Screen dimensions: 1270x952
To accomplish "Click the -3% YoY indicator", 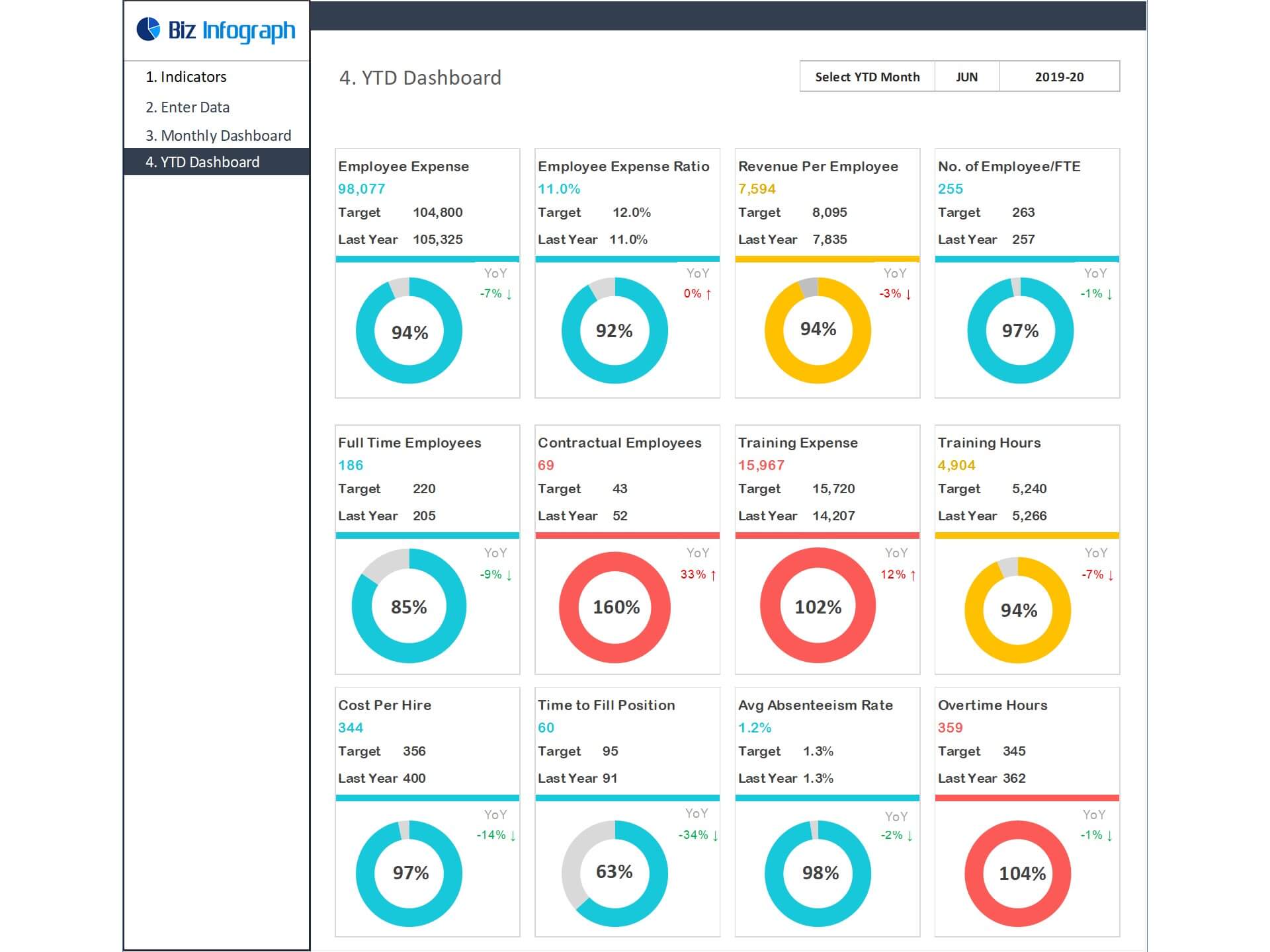I will point(896,294).
